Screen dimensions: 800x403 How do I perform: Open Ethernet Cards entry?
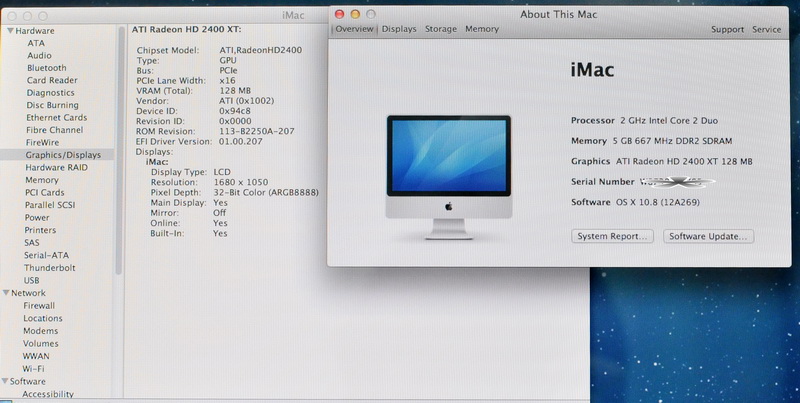tap(57, 117)
